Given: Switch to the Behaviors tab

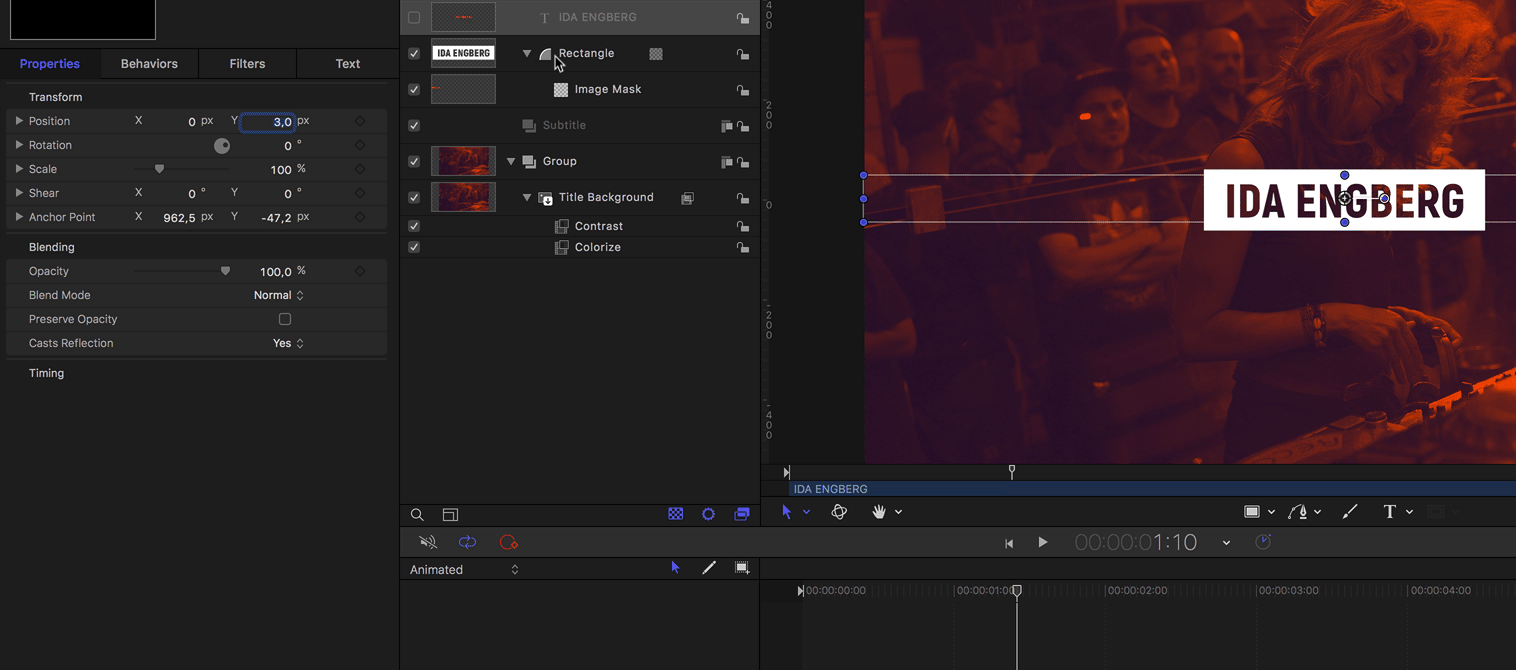Looking at the screenshot, I should 149,63.
